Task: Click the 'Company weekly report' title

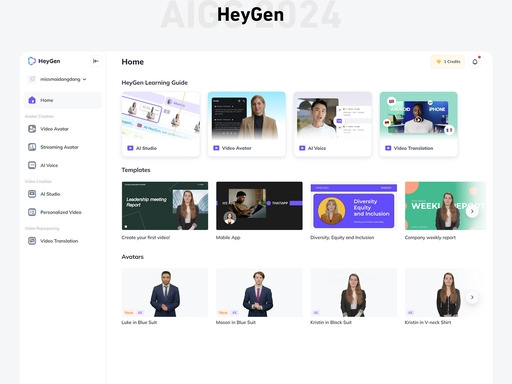Action: point(430,238)
